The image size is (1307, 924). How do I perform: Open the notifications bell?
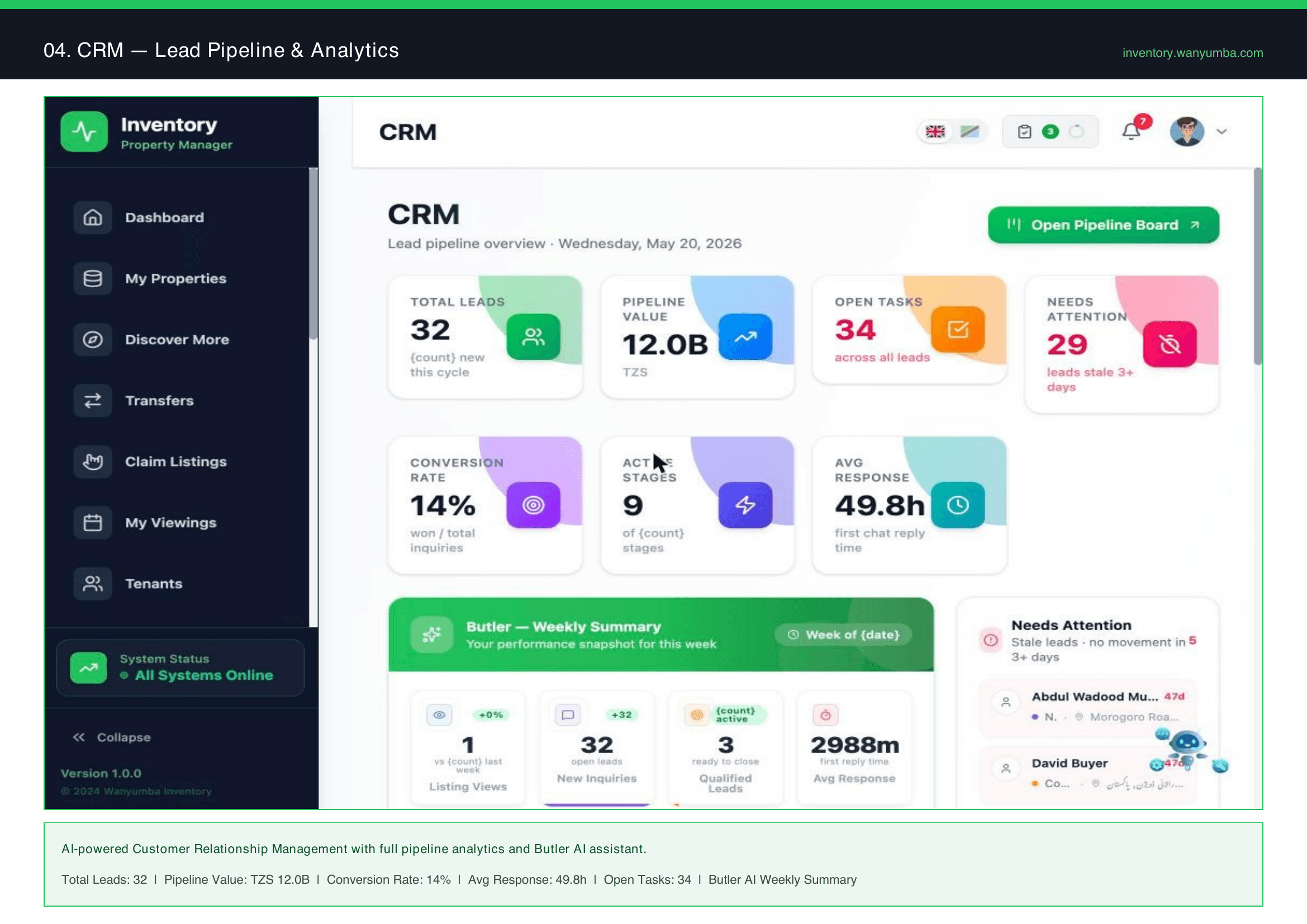tap(1131, 132)
